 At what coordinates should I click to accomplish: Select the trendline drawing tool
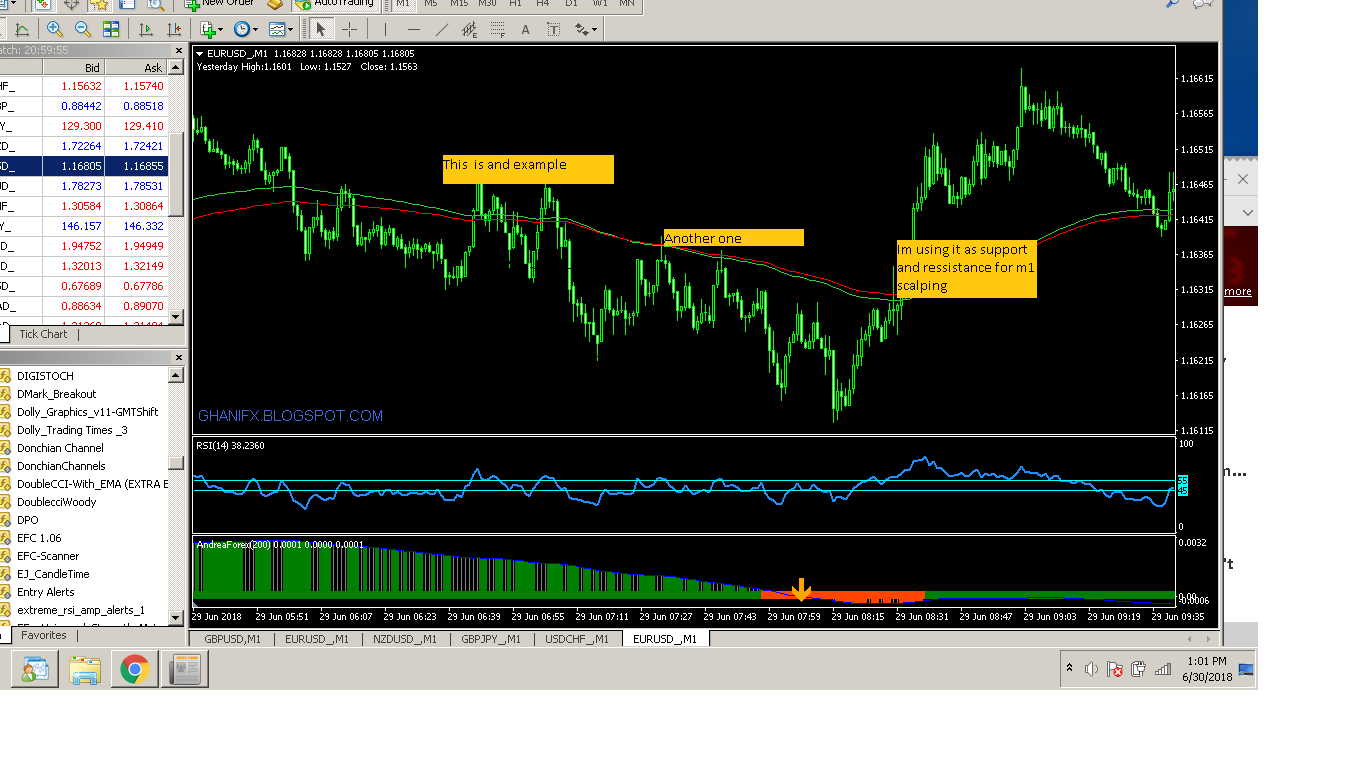coord(441,30)
